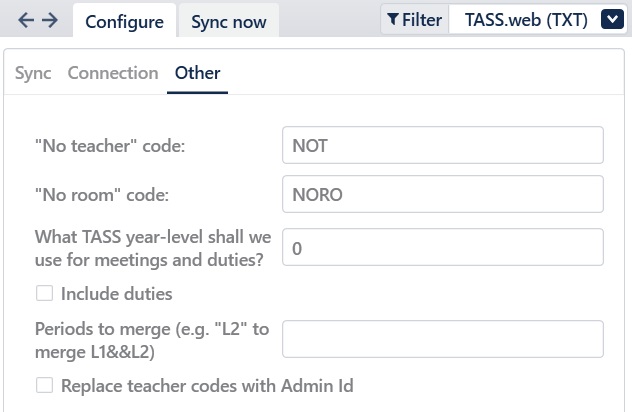Click the back arrow icon
The height and width of the screenshot is (412, 632).
27,20
